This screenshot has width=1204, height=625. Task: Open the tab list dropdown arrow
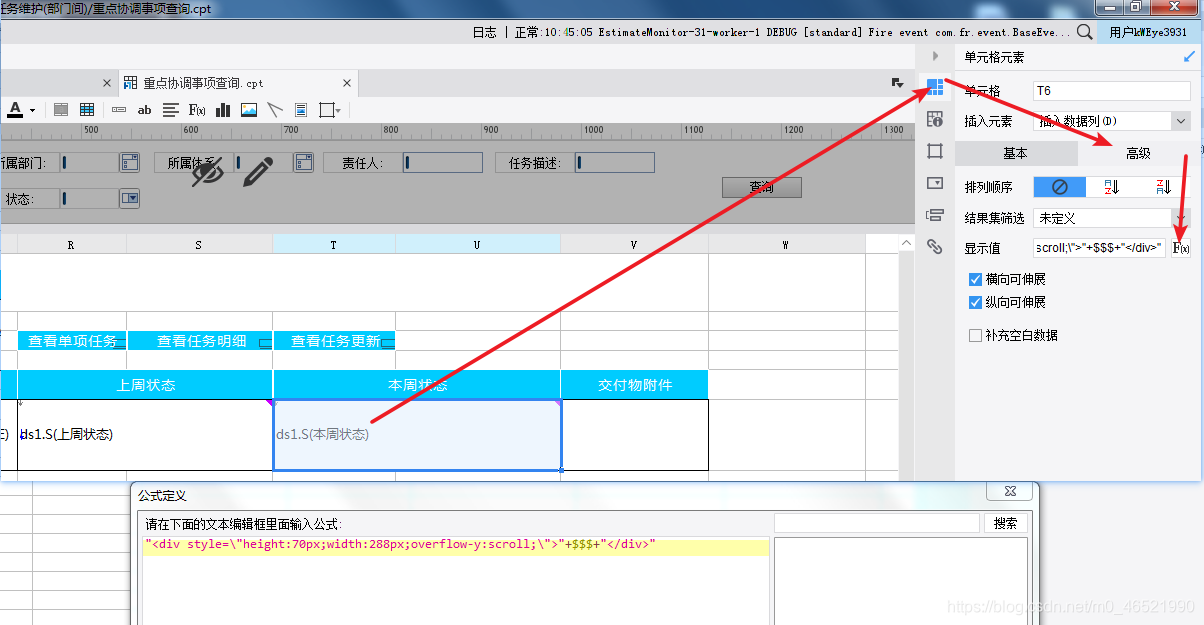tap(897, 83)
